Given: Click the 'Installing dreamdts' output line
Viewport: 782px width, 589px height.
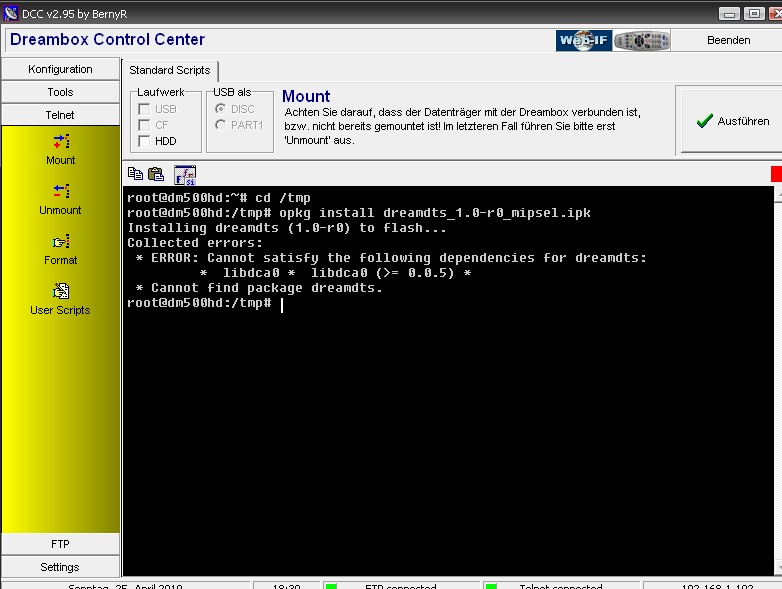Looking at the screenshot, I should [287, 228].
